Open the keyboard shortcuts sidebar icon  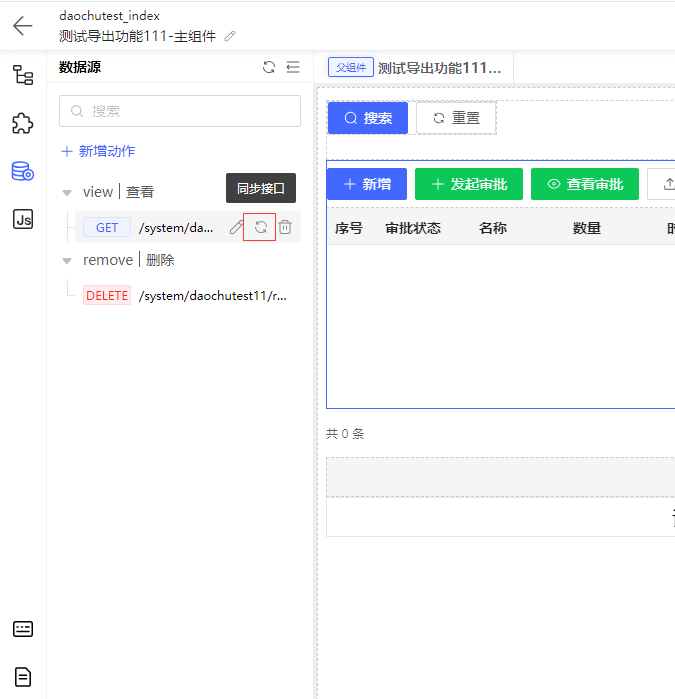coord(23,629)
